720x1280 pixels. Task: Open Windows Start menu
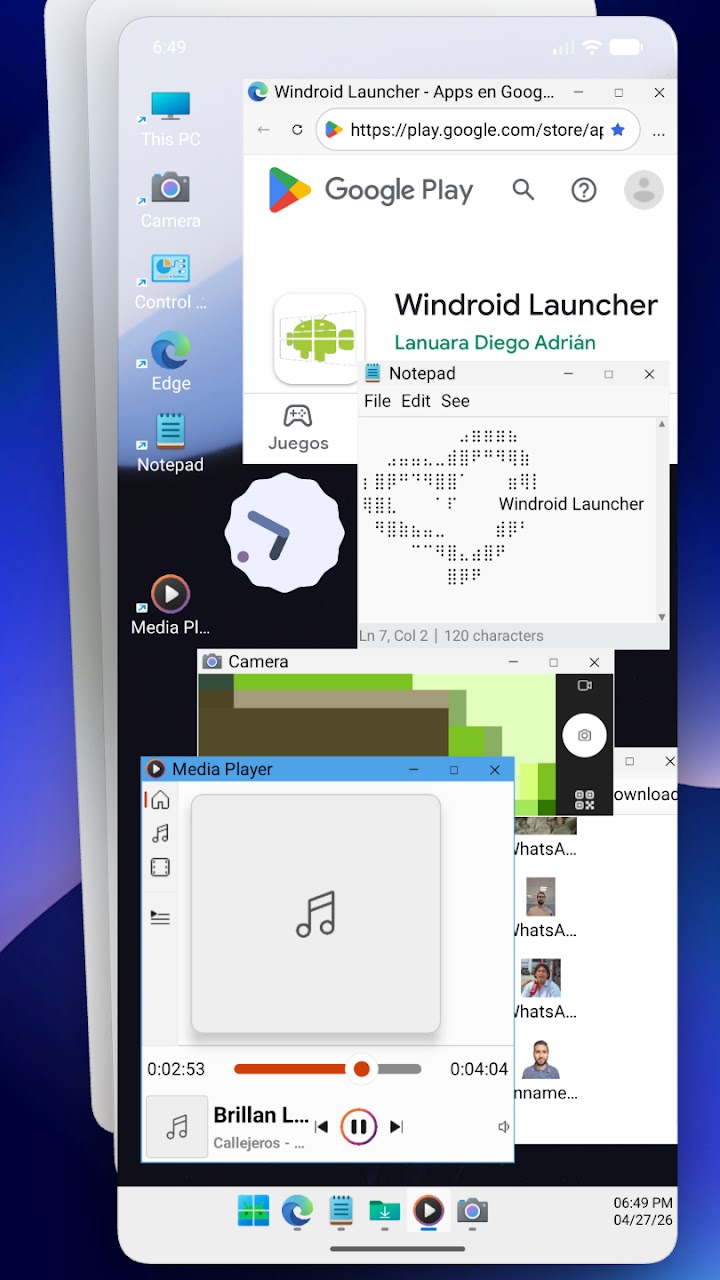253,1211
